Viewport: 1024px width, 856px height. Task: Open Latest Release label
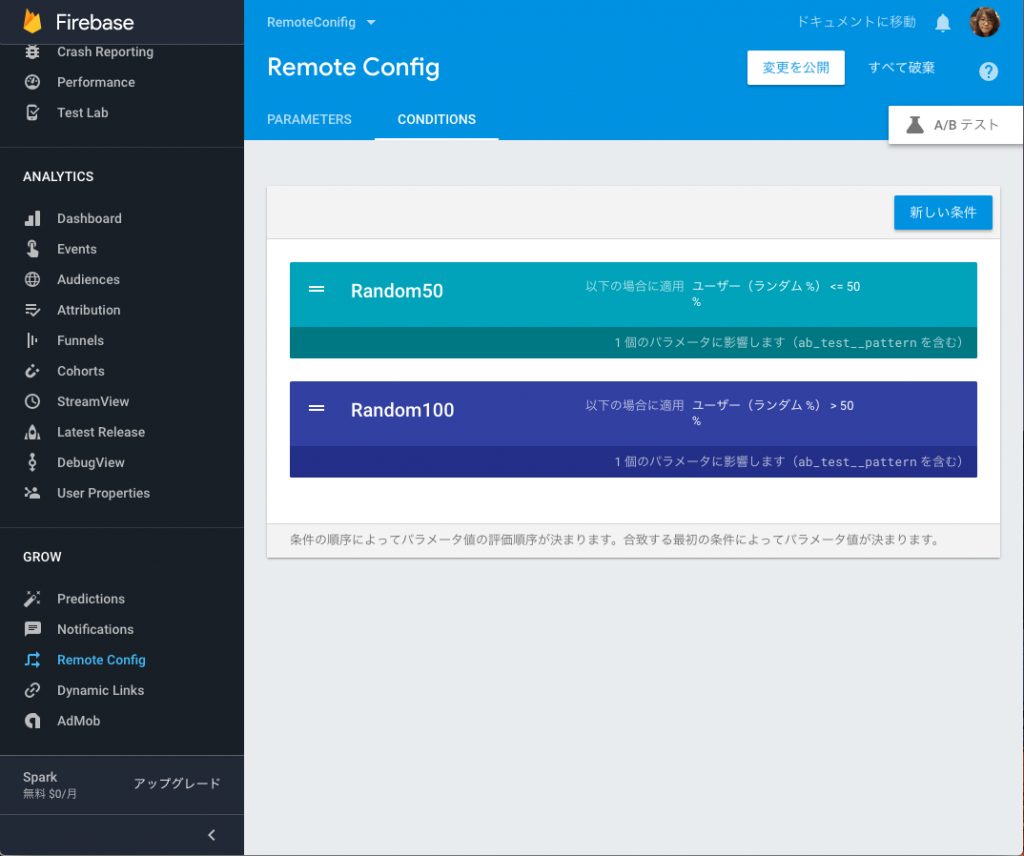click(x=101, y=432)
